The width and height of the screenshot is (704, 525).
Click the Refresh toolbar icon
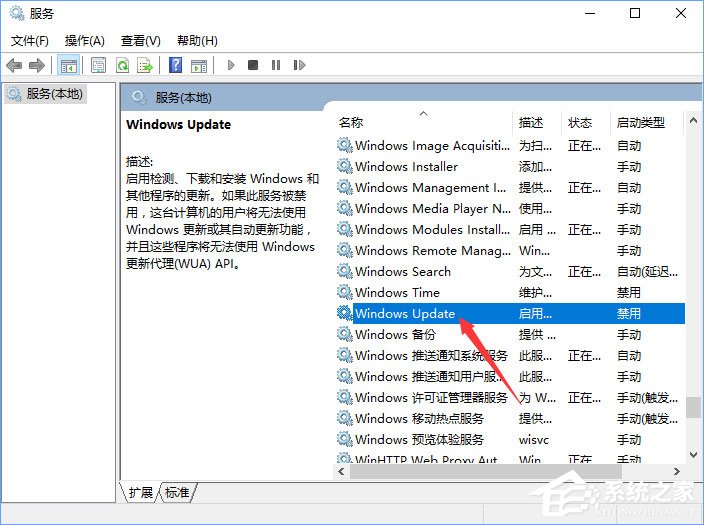coord(122,66)
